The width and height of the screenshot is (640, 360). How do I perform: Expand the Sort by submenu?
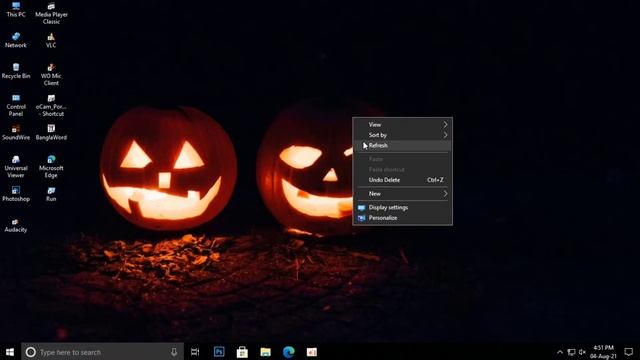point(402,135)
